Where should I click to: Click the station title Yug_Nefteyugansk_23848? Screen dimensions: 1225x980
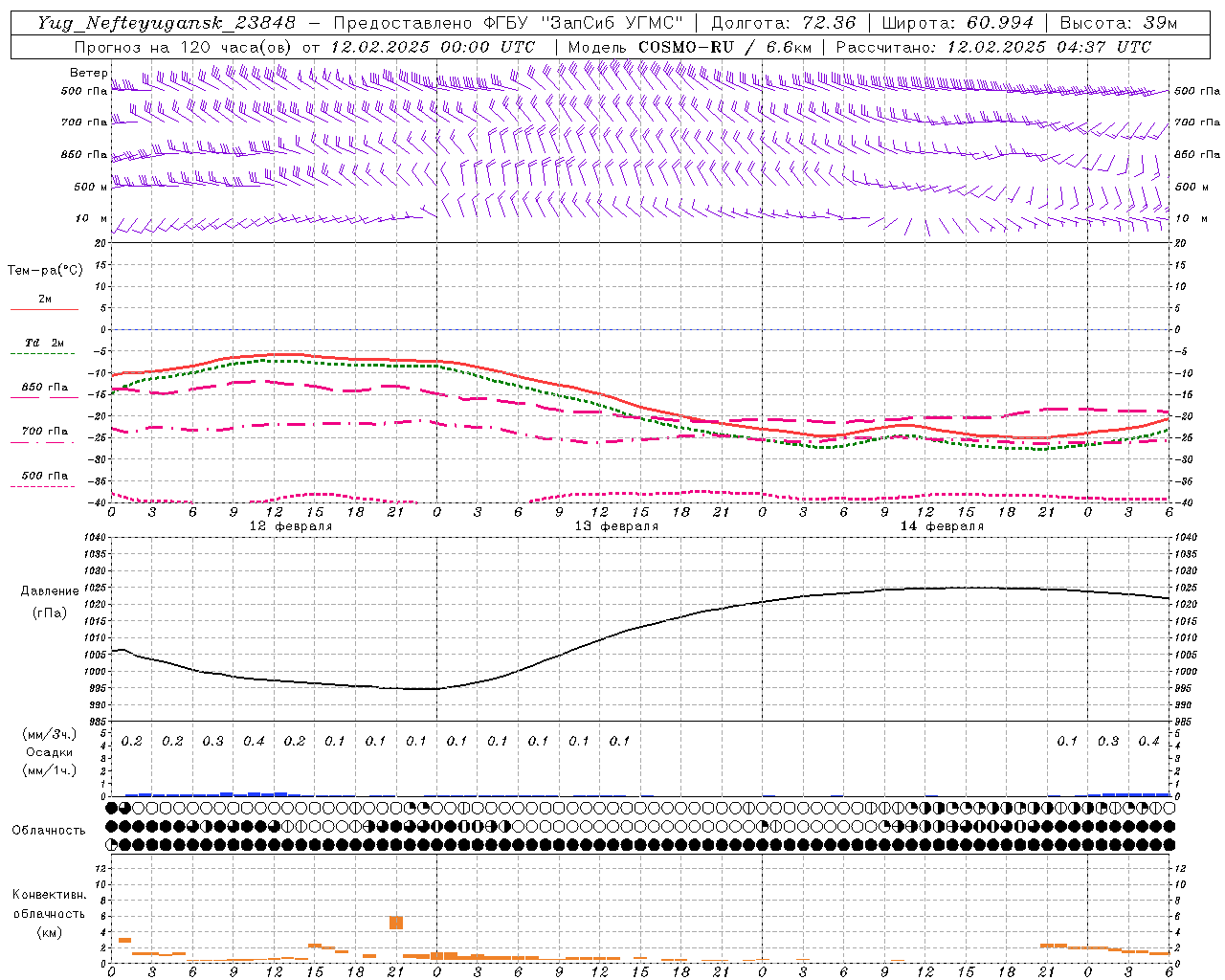pyautogui.click(x=167, y=23)
